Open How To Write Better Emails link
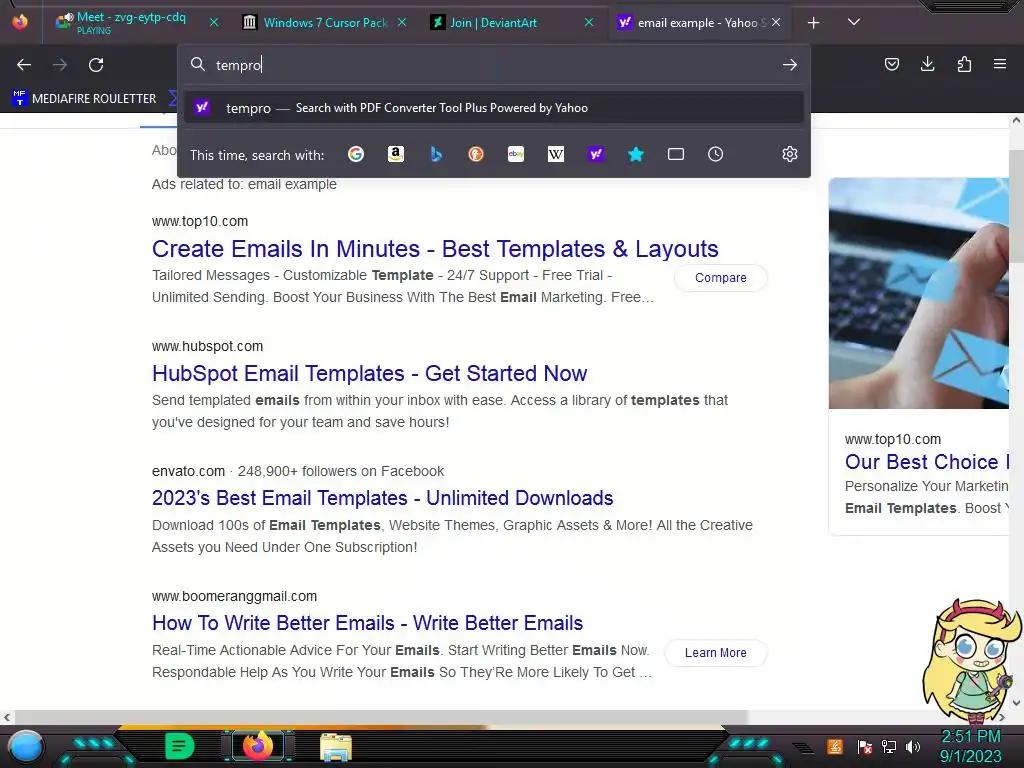Image resolution: width=1024 pixels, height=768 pixels. tap(367, 623)
